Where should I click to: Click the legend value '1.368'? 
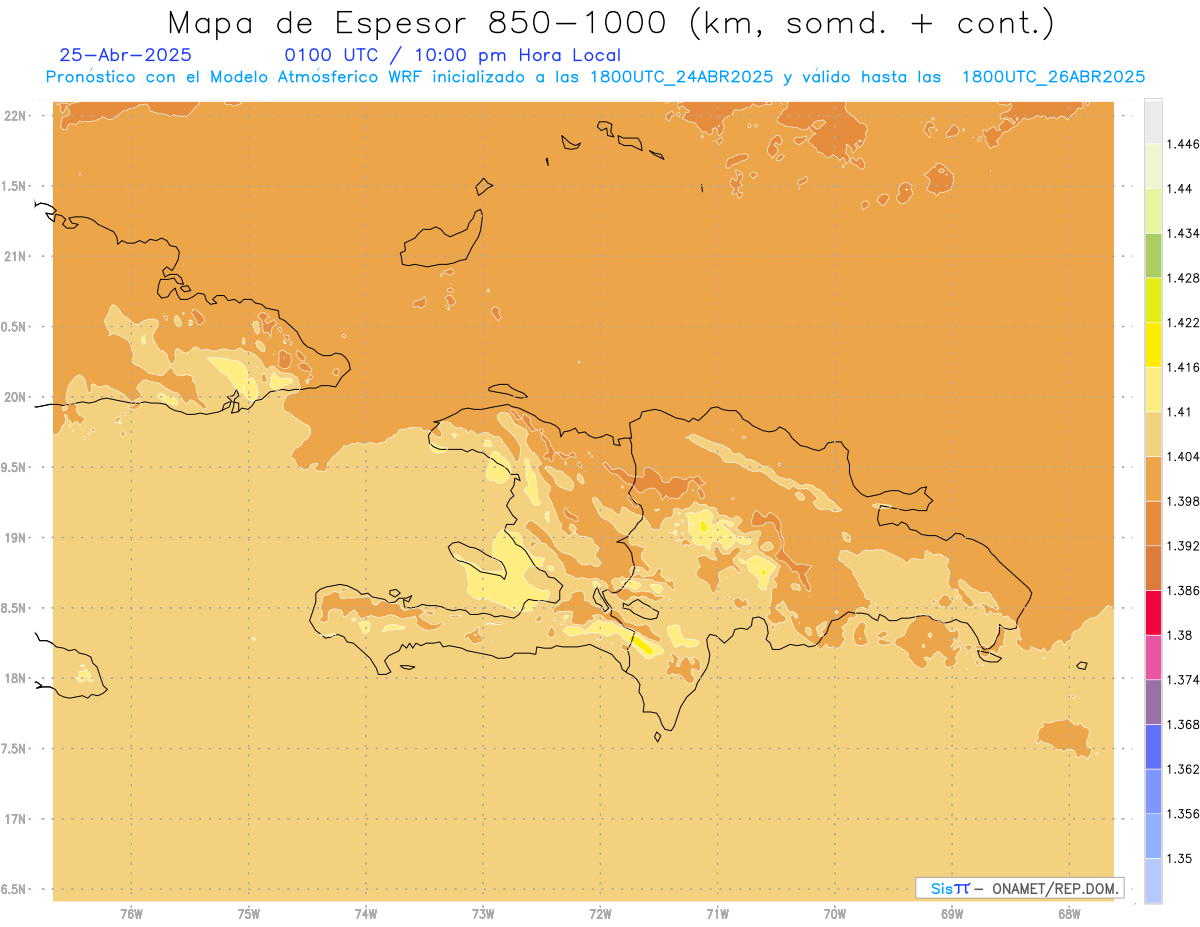pyautogui.click(x=1182, y=725)
